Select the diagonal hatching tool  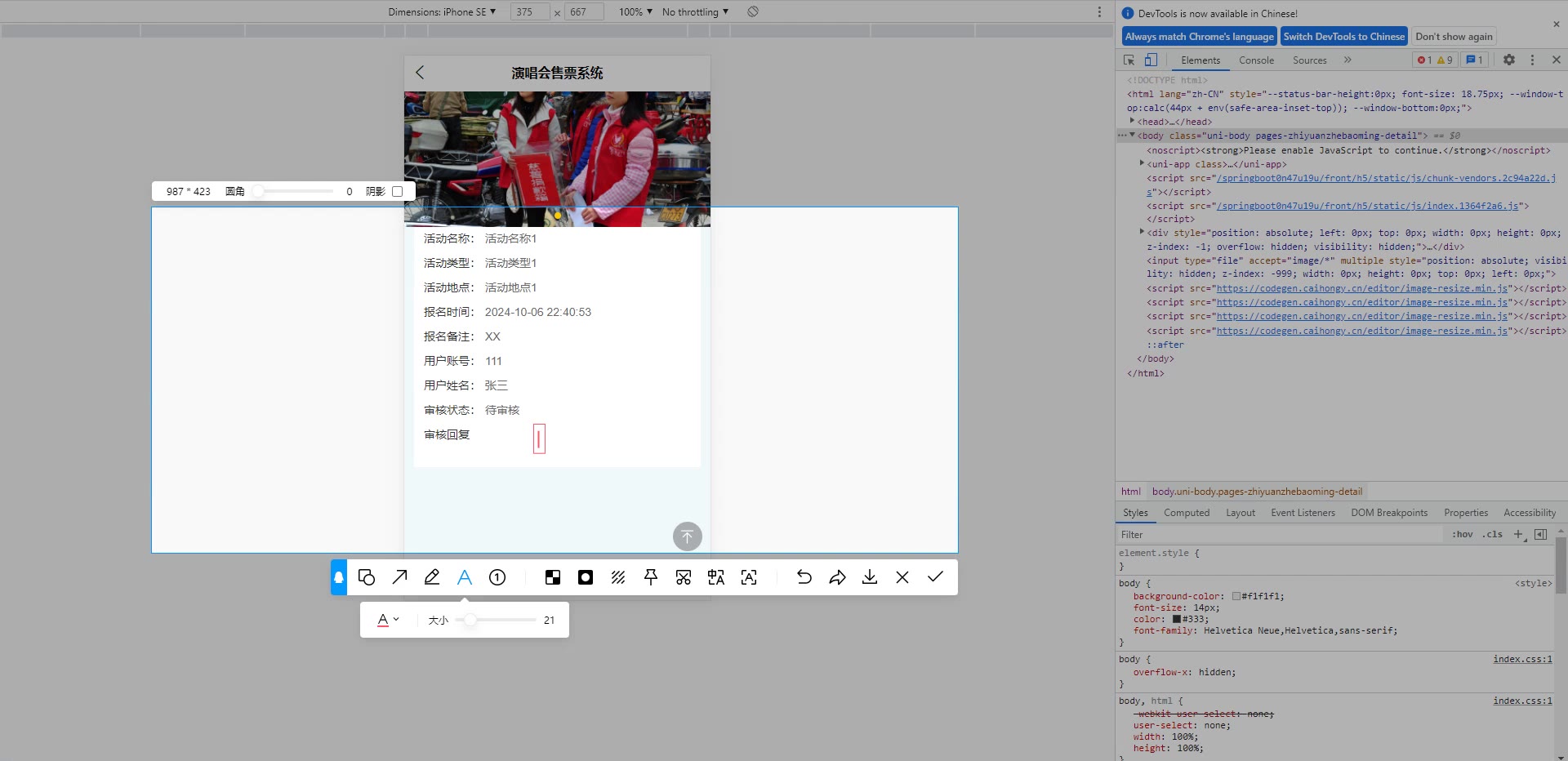point(618,577)
